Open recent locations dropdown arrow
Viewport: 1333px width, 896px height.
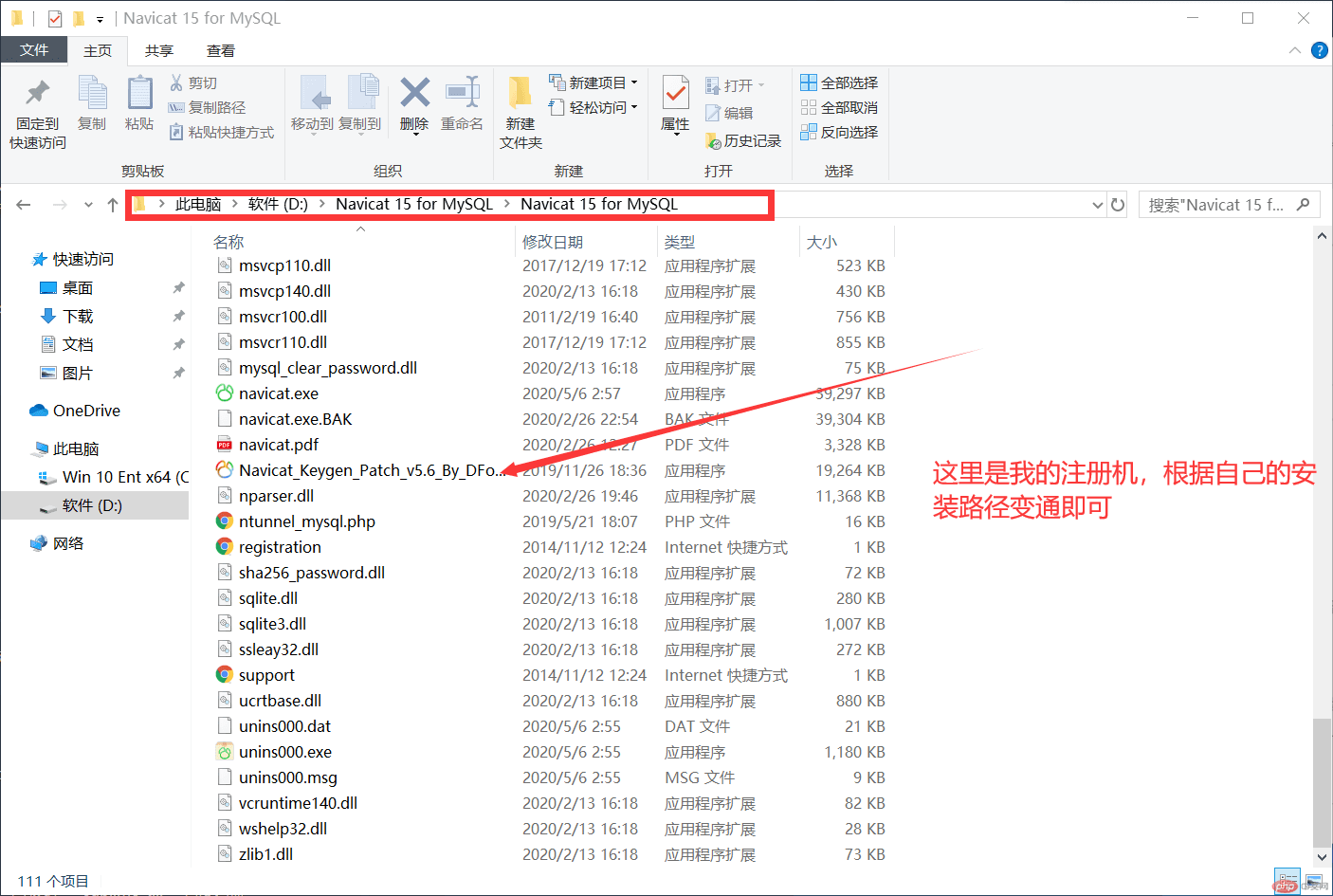tap(88, 205)
